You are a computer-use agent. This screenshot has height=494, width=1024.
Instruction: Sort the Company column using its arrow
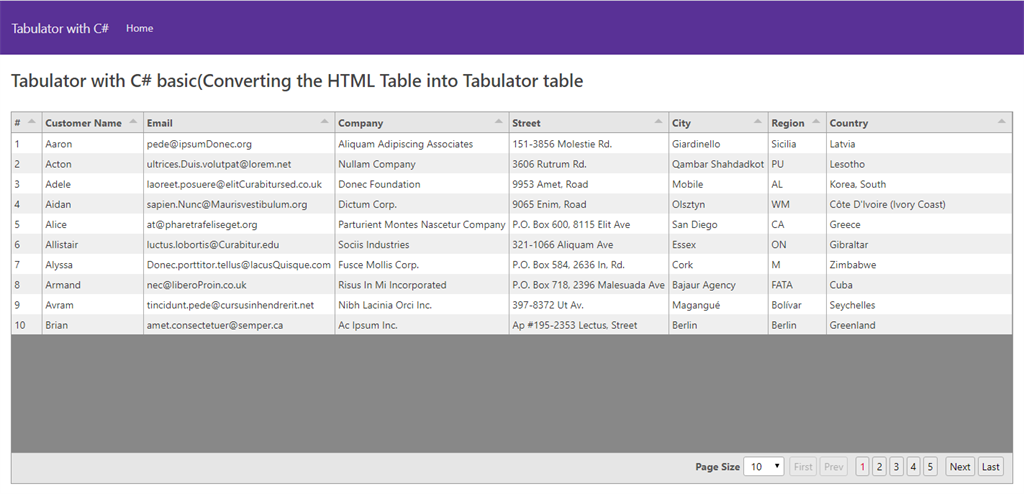tap(499, 122)
